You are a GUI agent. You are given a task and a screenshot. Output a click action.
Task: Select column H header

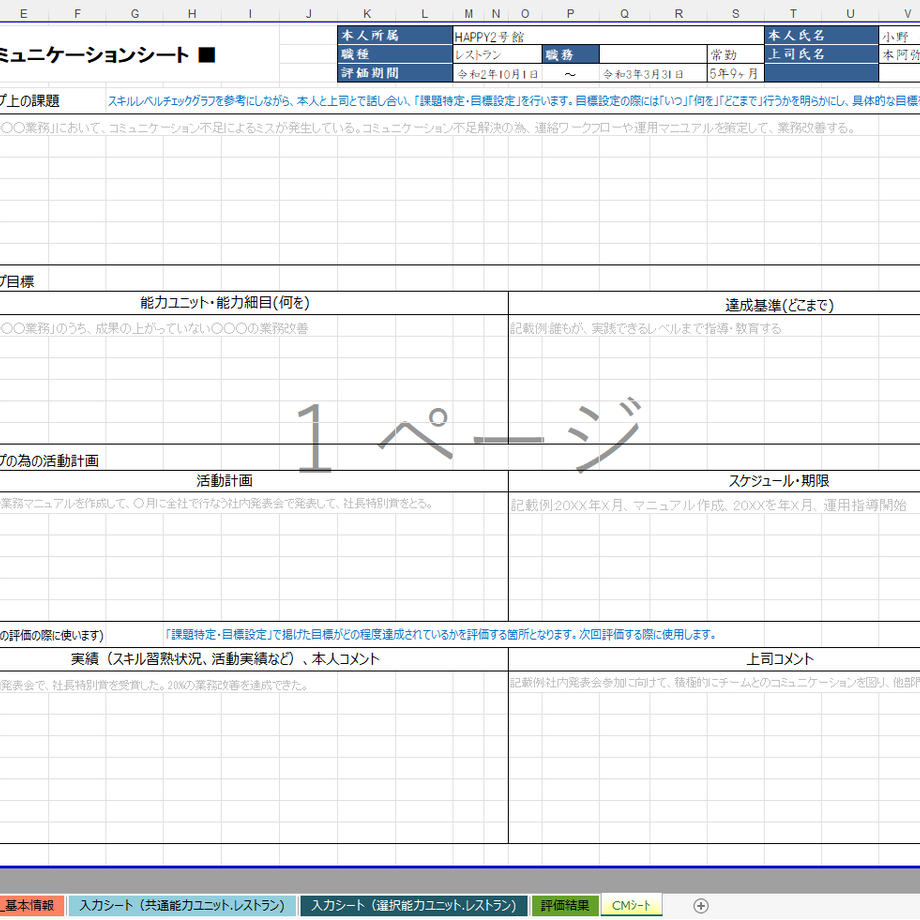coord(192,13)
